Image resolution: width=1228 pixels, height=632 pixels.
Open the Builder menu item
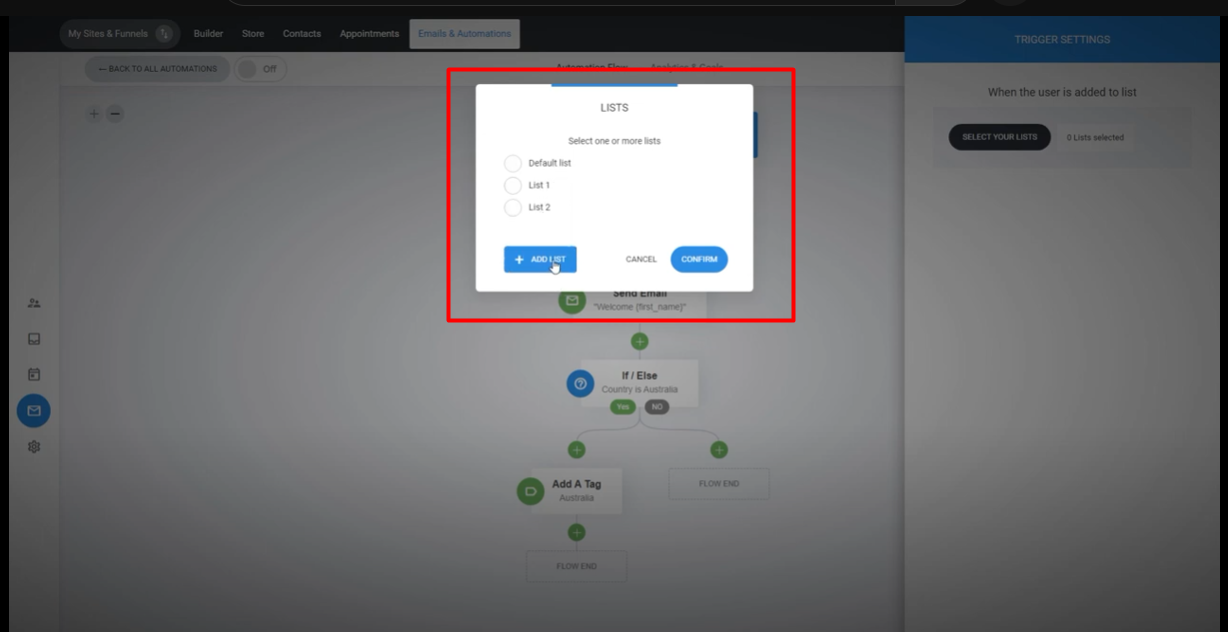tap(208, 34)
